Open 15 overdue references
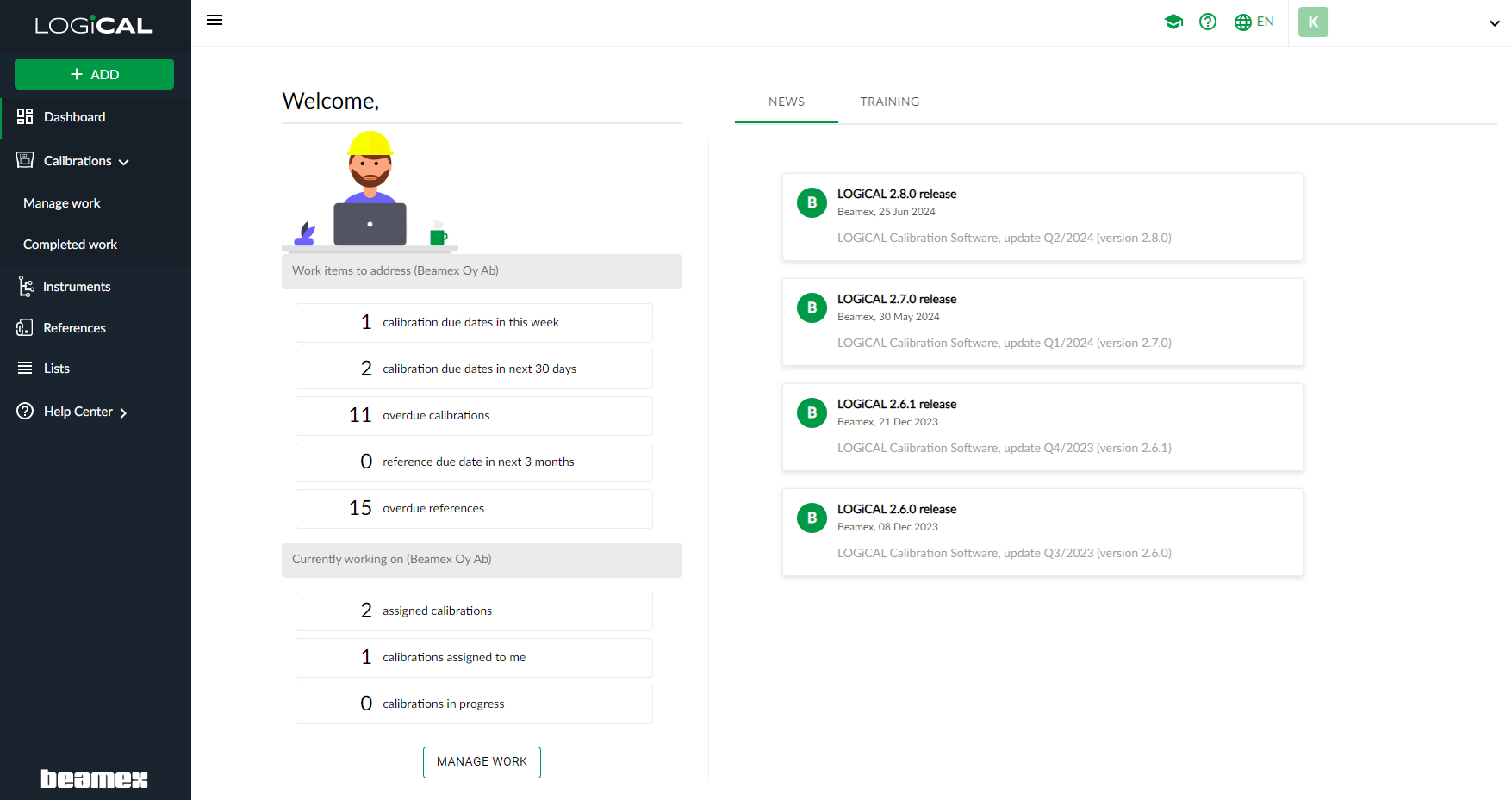The width and height of the screenshot is (1512, 800). pyautogui.click(x=474, y=509)
